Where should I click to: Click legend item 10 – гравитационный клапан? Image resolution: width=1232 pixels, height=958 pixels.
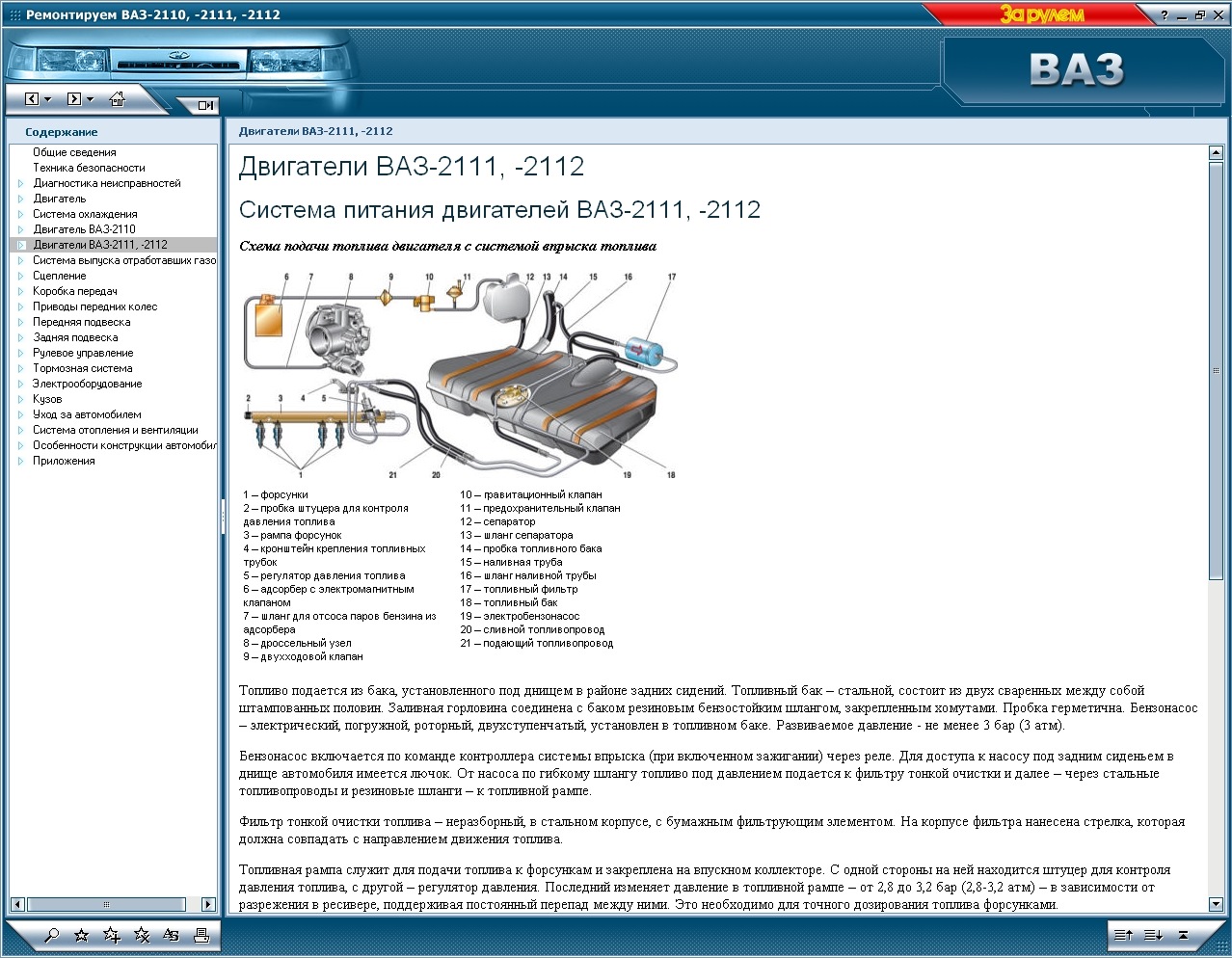click(531, 494)
